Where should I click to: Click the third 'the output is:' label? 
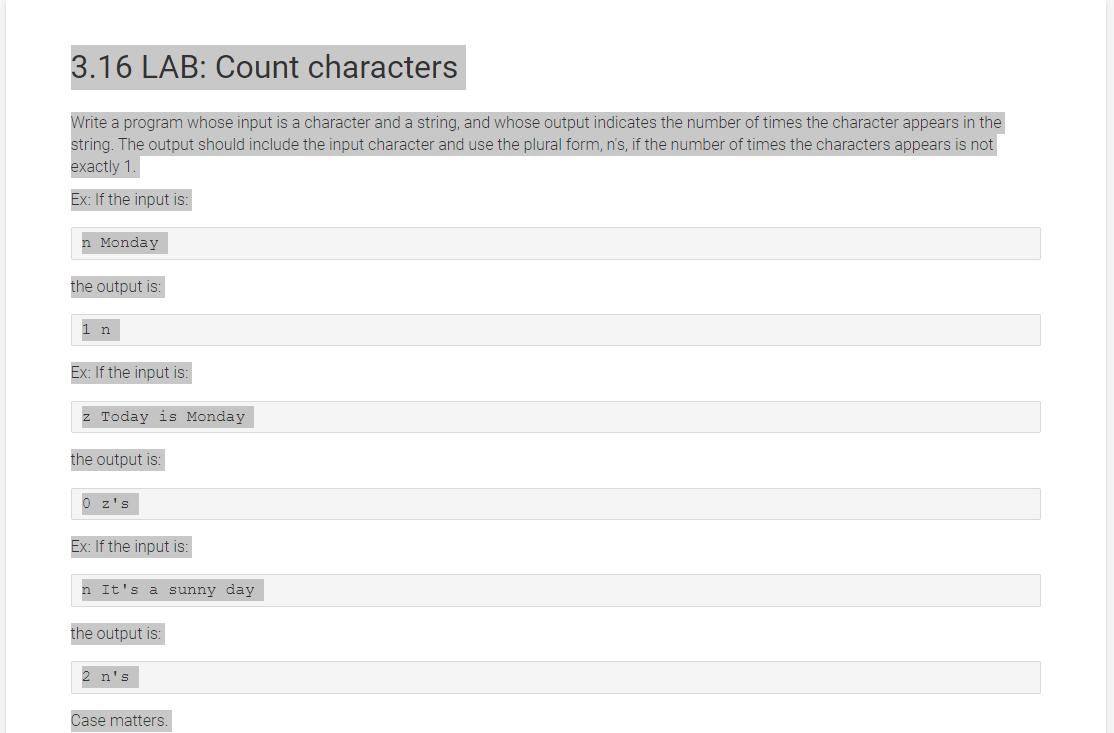coord(116,634)
